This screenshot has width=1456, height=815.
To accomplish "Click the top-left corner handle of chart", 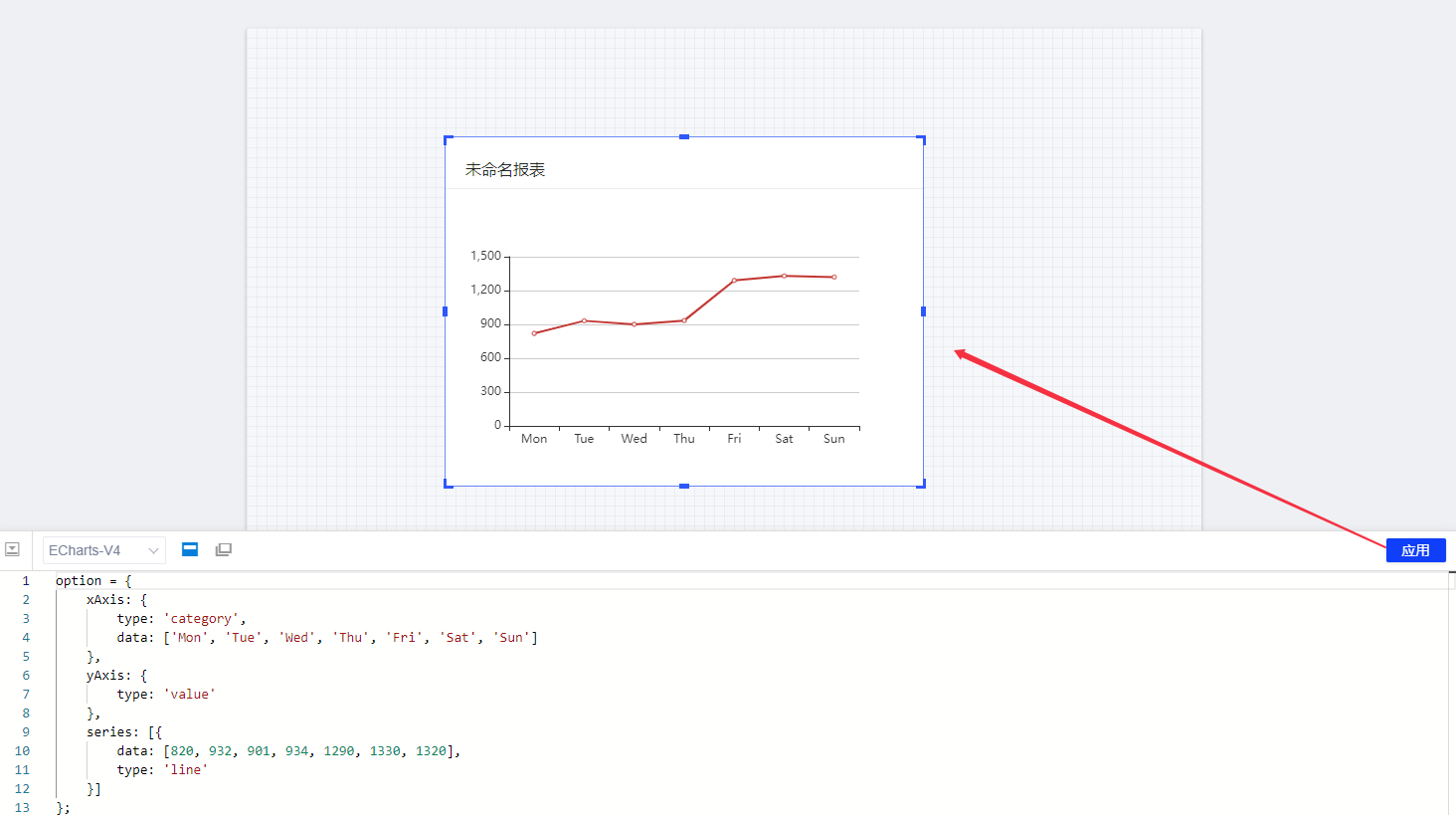I will pos(448,139).
